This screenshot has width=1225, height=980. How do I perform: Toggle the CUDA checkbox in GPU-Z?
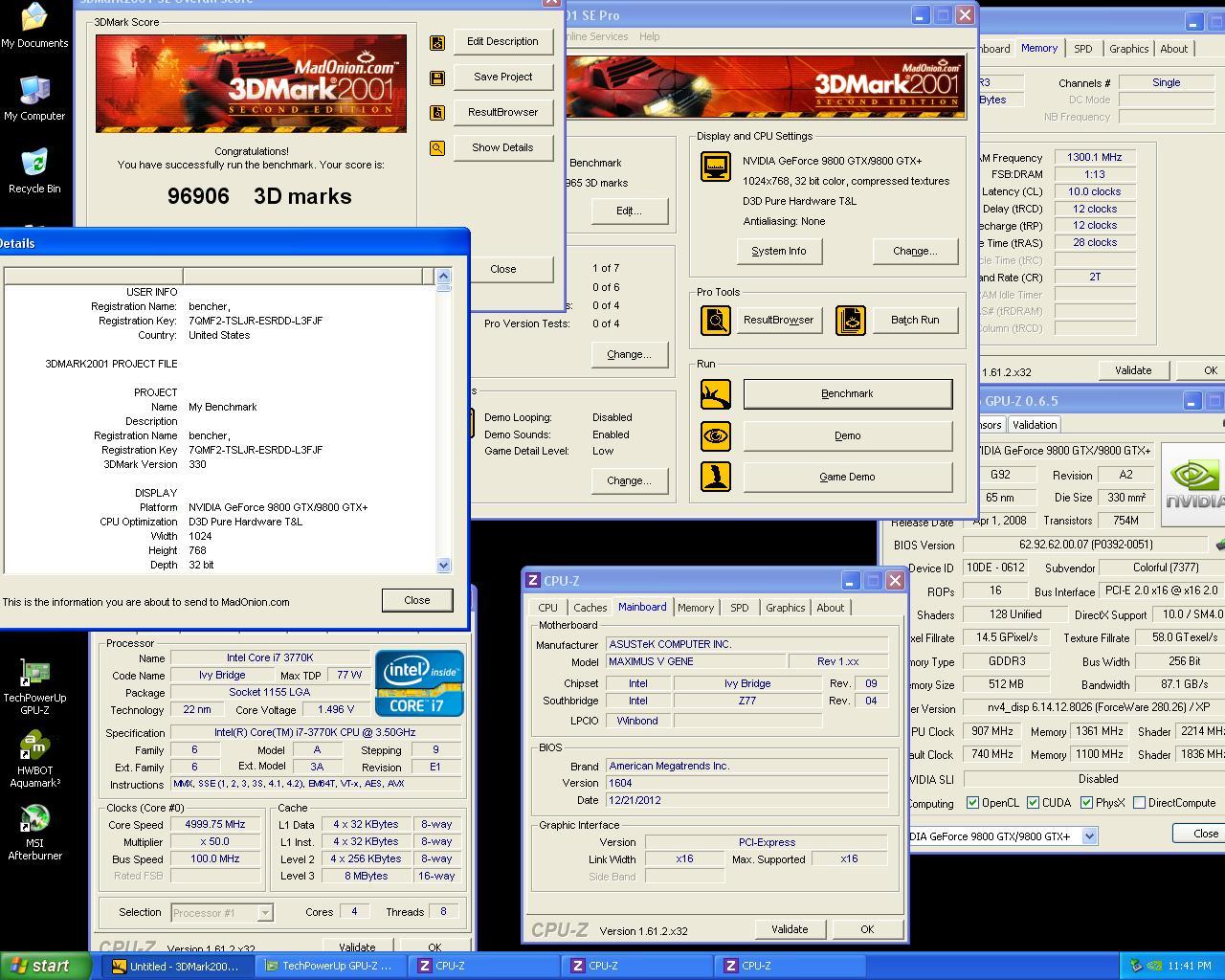(1033, 803)
